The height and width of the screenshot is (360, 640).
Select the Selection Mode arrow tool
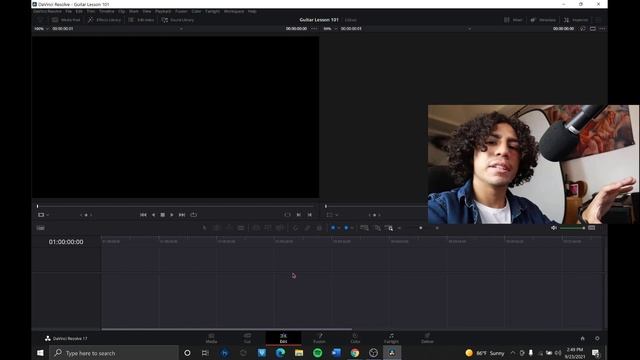click(204, 228)
